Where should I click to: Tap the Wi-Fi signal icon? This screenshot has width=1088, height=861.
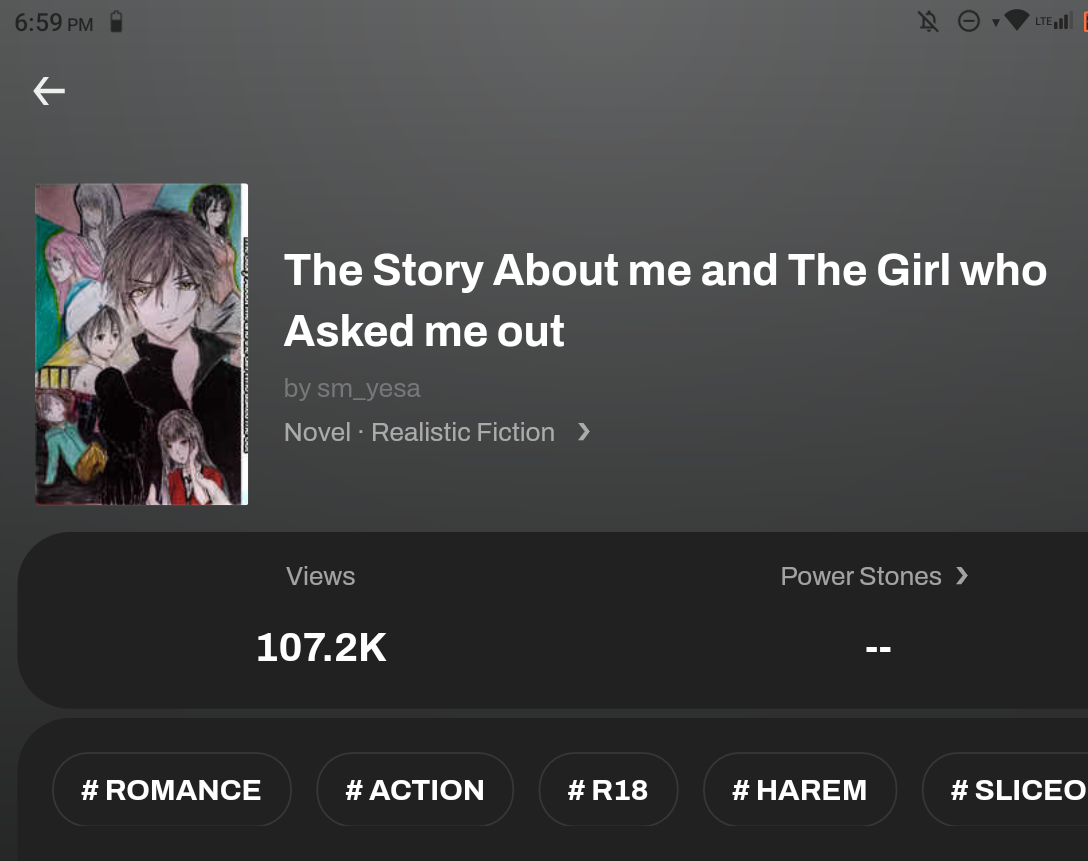[1016, 21]
